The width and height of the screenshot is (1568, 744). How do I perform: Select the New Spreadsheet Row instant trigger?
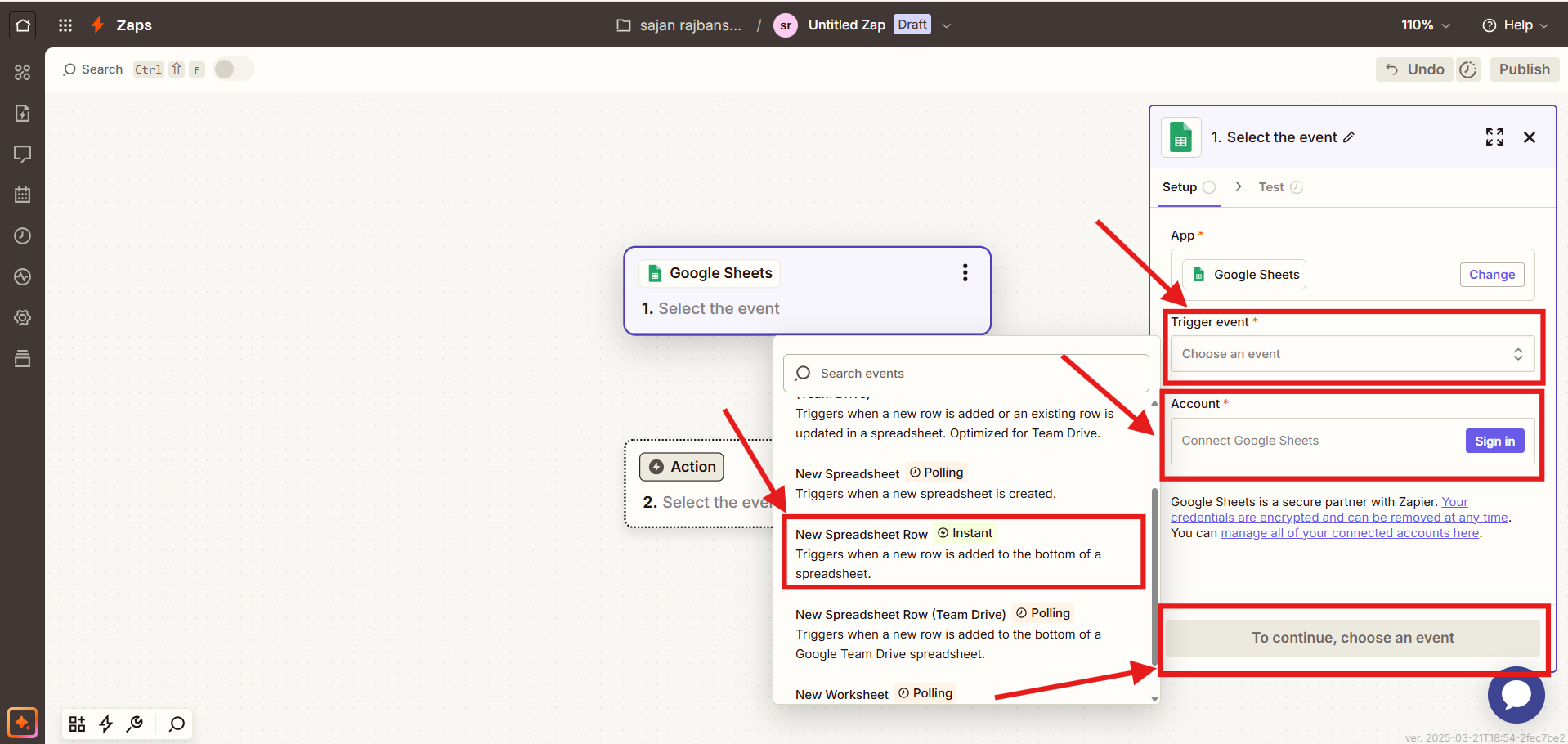click(965, 553)
